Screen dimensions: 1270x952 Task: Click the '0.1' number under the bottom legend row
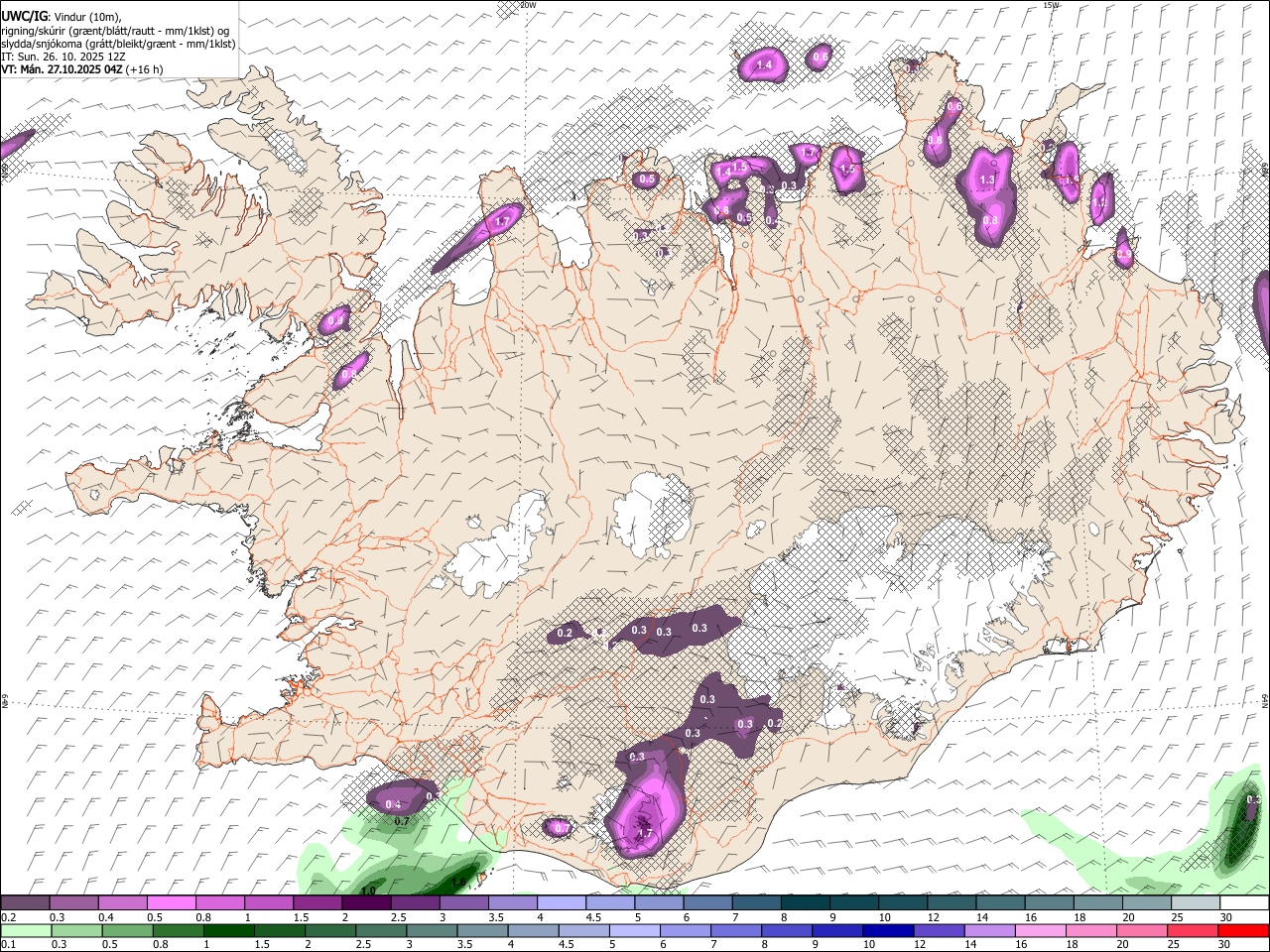tap(8, 944)
